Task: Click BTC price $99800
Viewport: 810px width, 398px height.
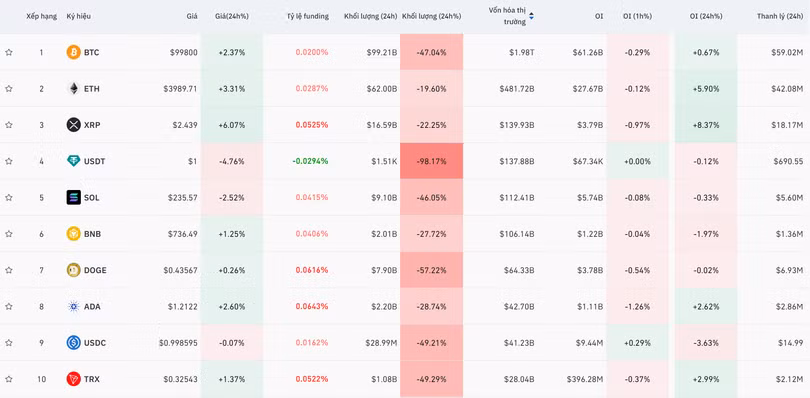Action: tap(184, 52)
